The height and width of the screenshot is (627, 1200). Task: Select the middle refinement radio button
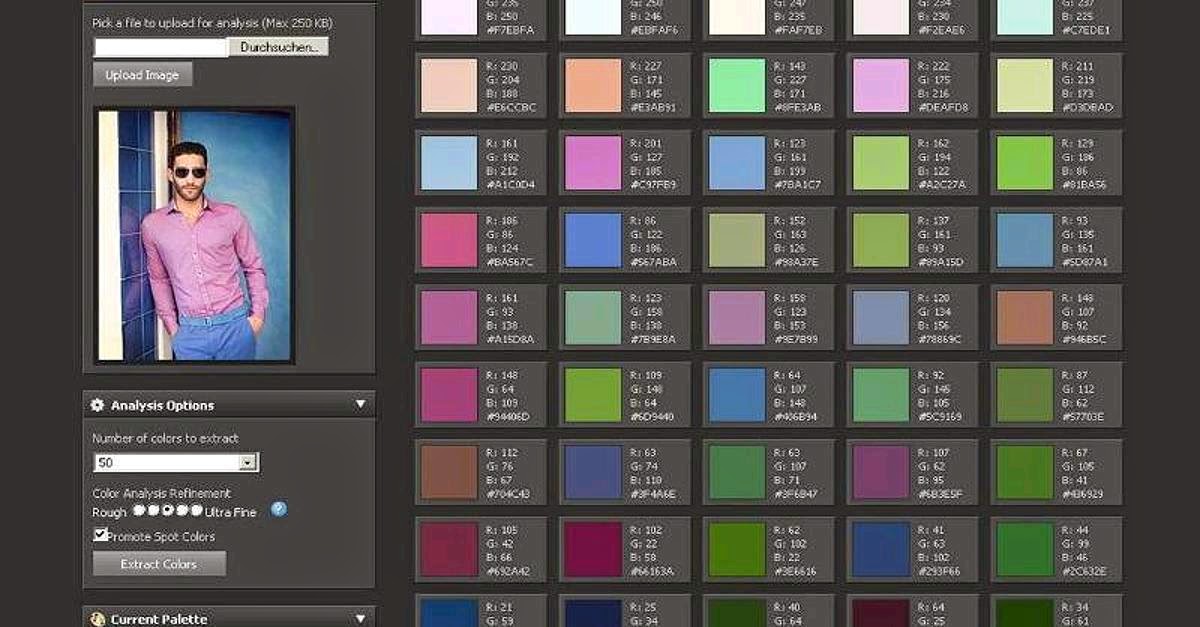167,510
